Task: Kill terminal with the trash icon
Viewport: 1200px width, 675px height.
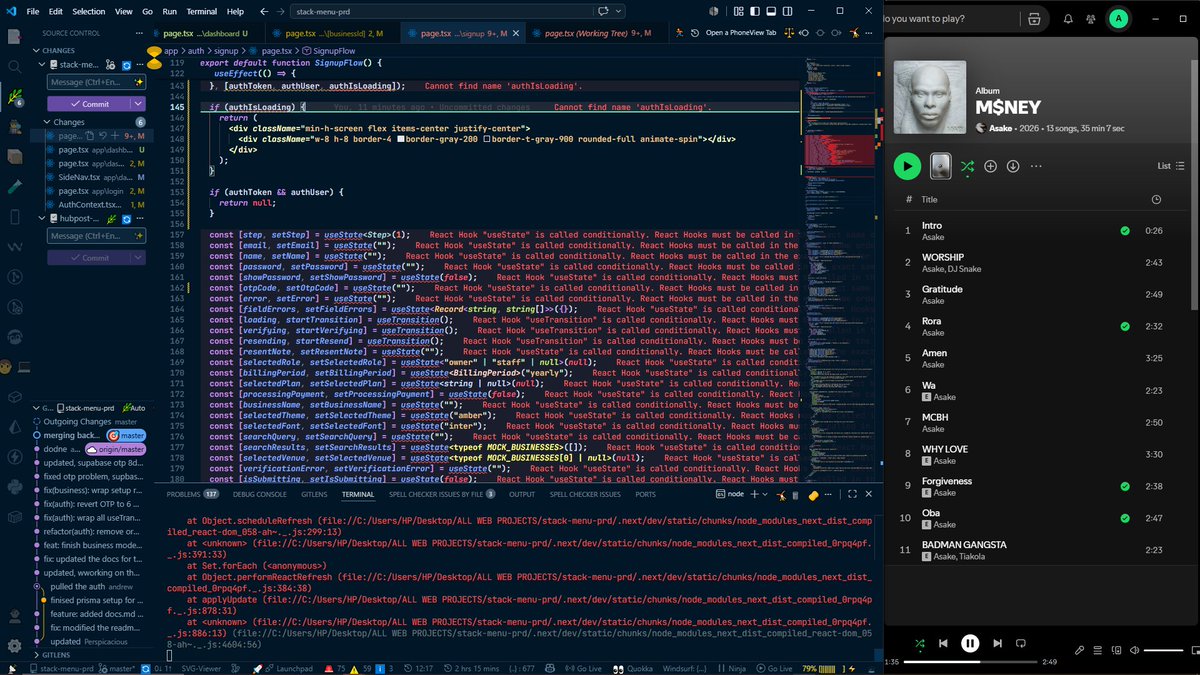Action: 795,495
